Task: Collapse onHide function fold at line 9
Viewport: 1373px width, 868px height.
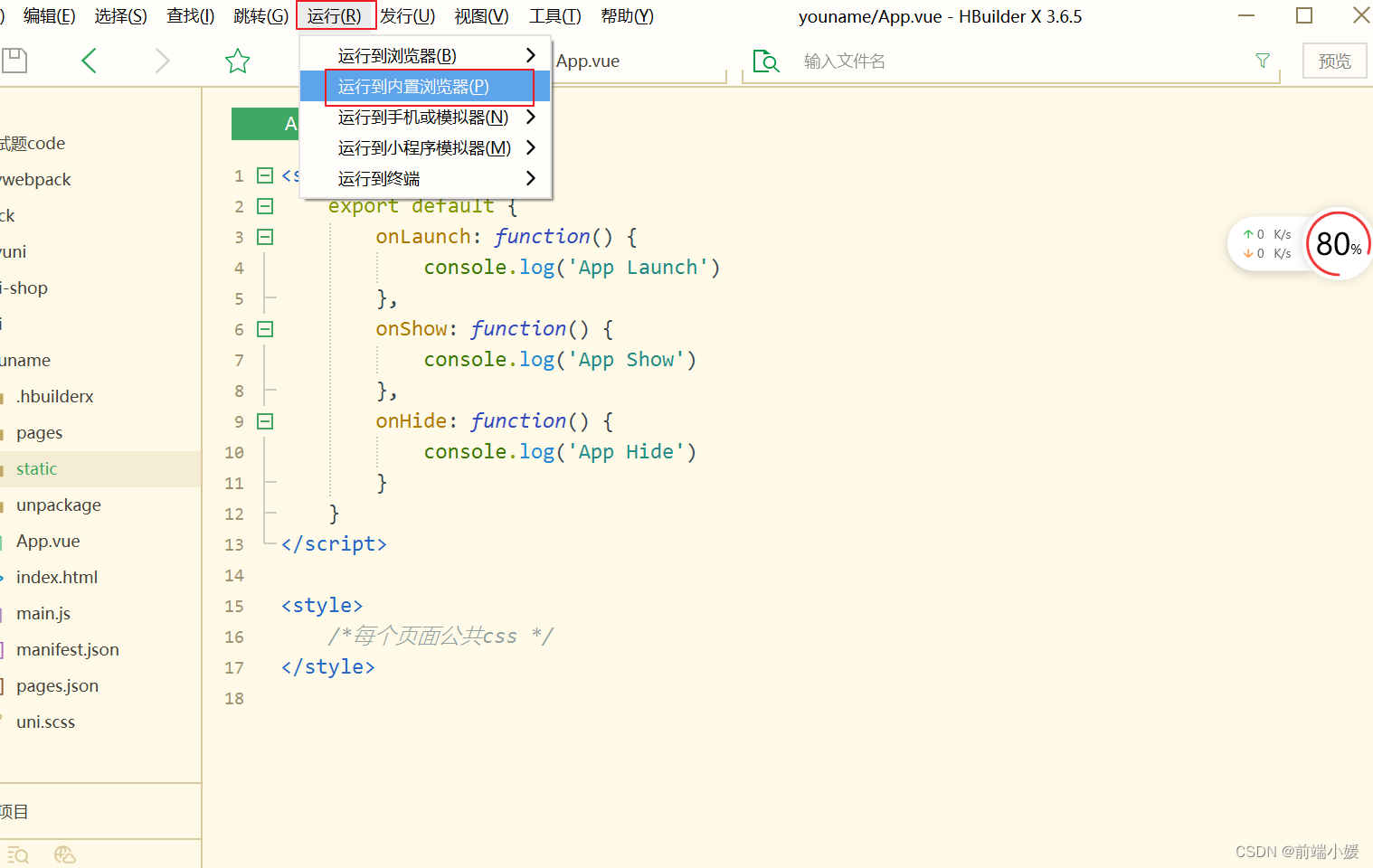Action: [265, 421]
